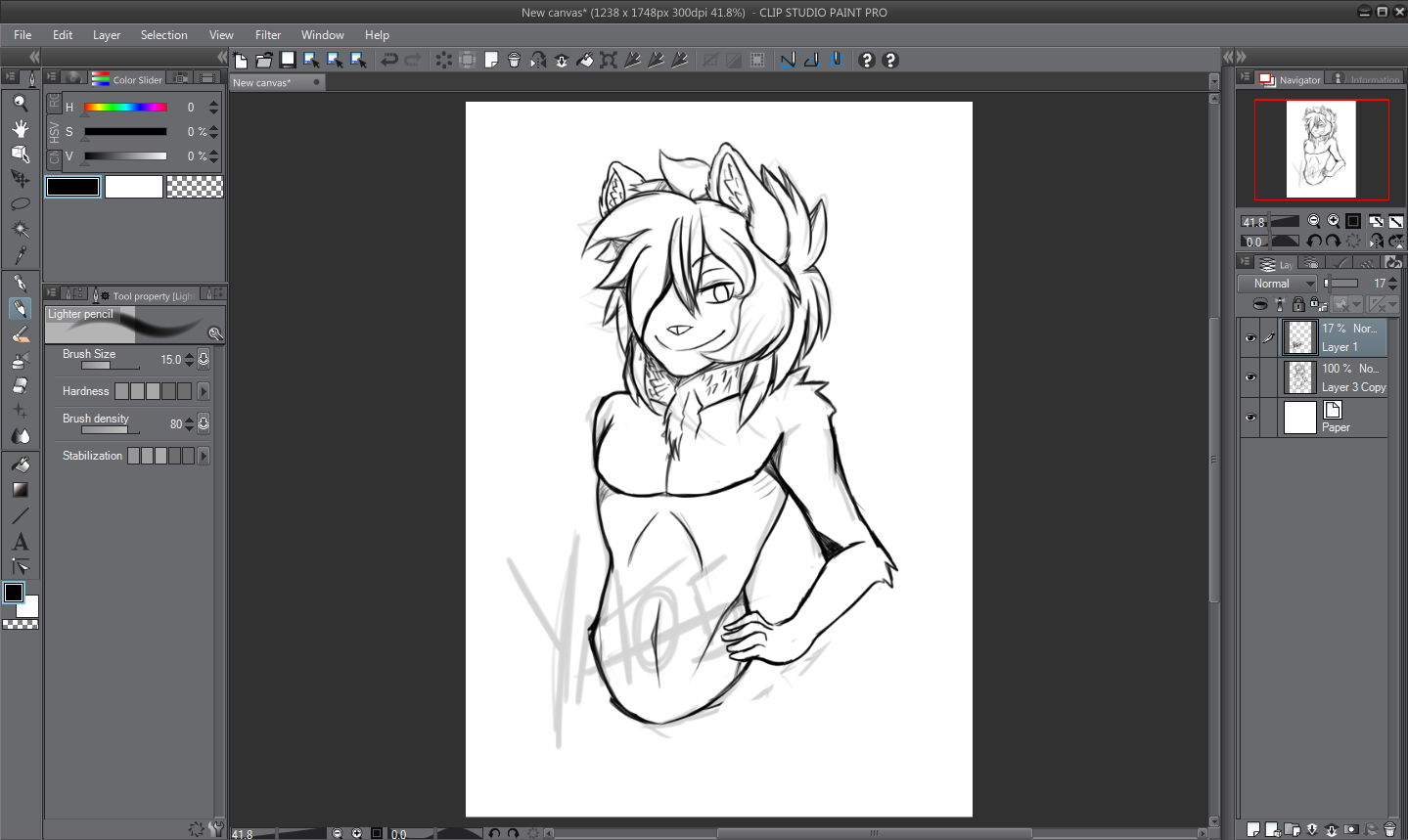
Task: Select the Pencil tool
Action: pos(20,309)
